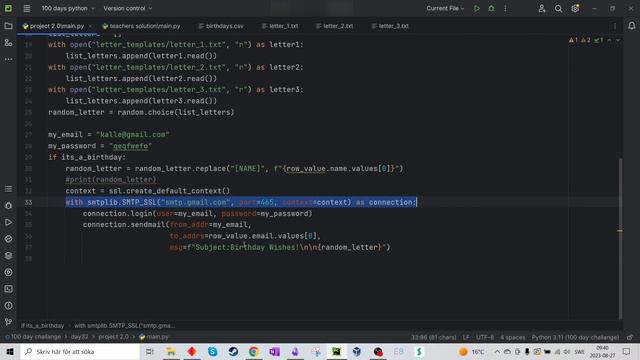Open Search Everywhere magnifier

point(558,8)
